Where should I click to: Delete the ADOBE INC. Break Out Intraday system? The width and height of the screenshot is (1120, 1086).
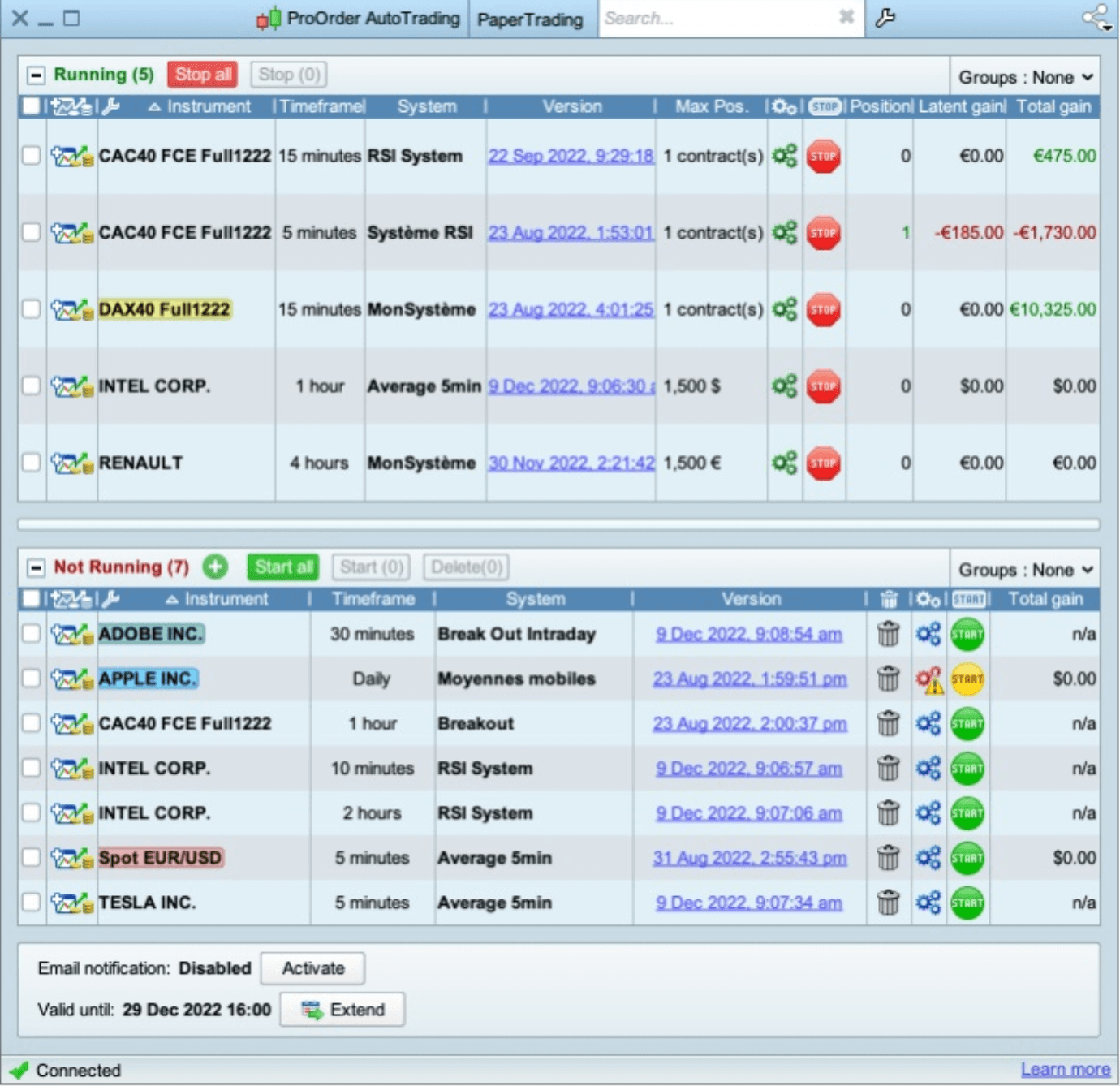[x=889, y=634]
